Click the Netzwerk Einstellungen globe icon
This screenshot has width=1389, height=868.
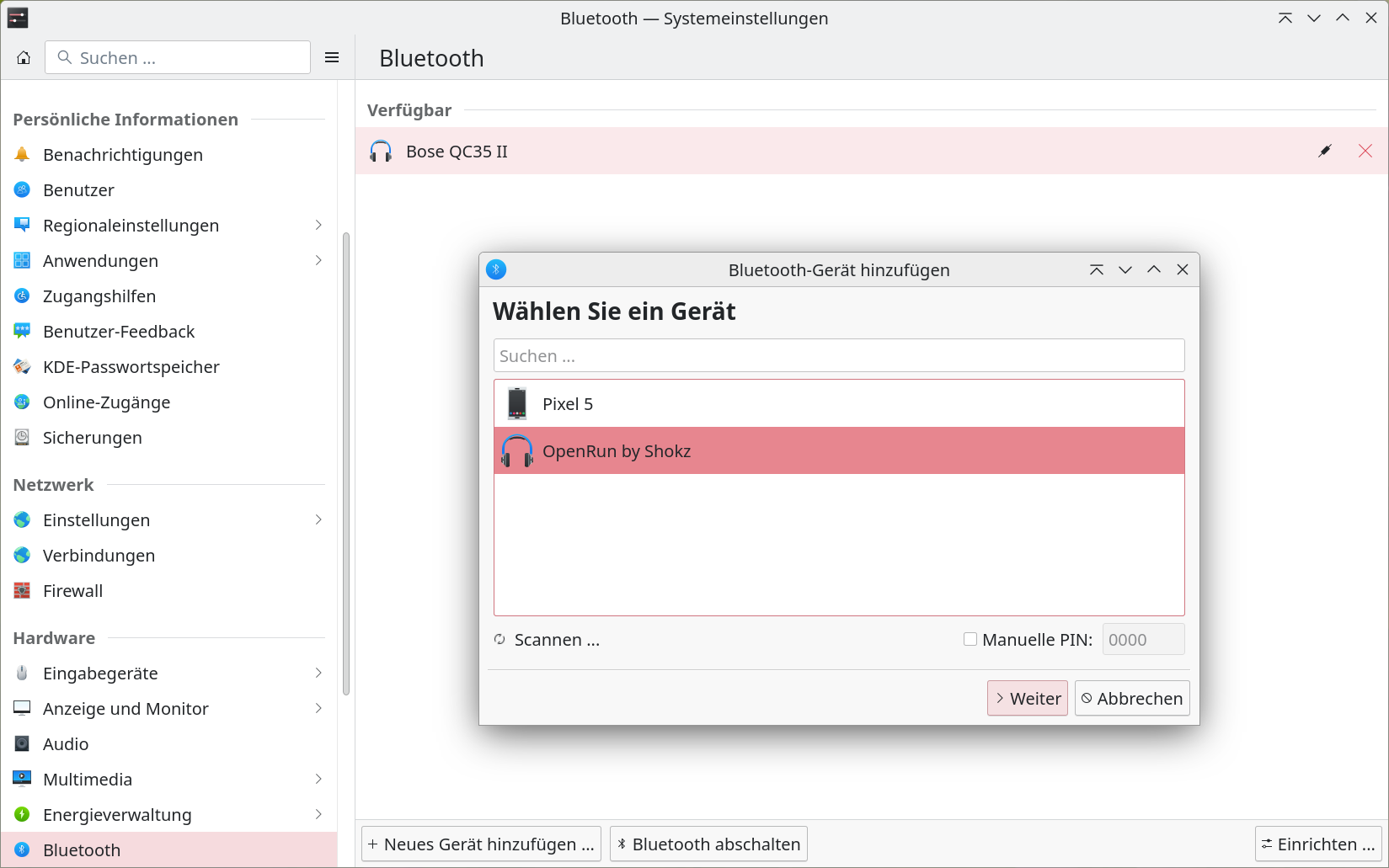23,520
